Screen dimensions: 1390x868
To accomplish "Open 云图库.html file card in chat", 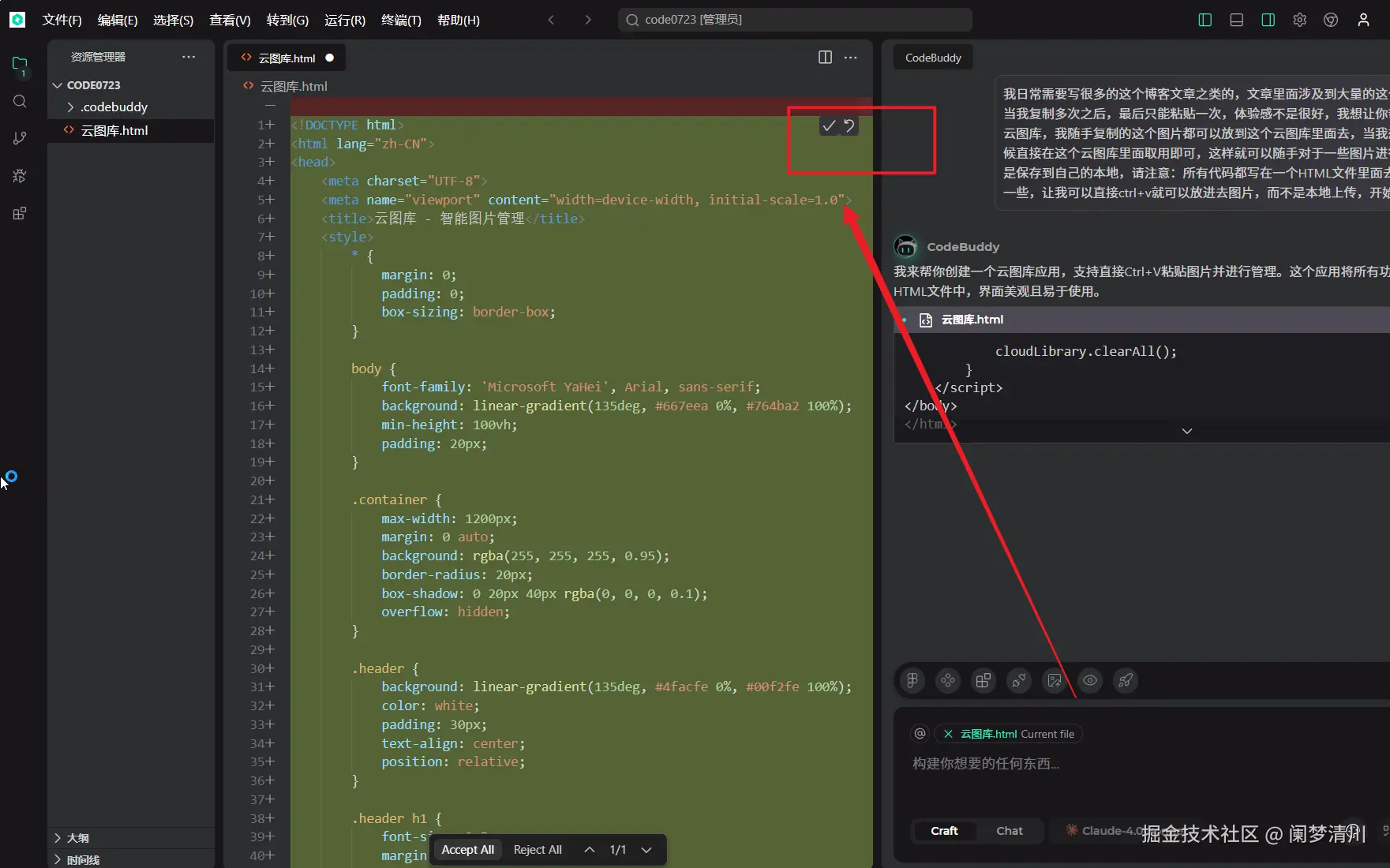I will [x=1141, y=320].
